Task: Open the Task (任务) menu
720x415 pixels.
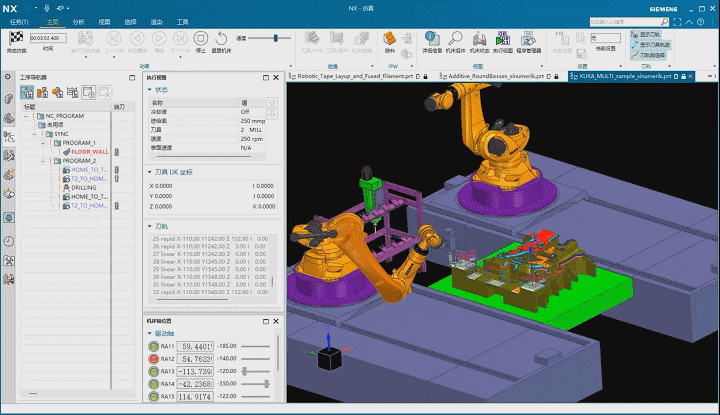Action: point(19,22)
